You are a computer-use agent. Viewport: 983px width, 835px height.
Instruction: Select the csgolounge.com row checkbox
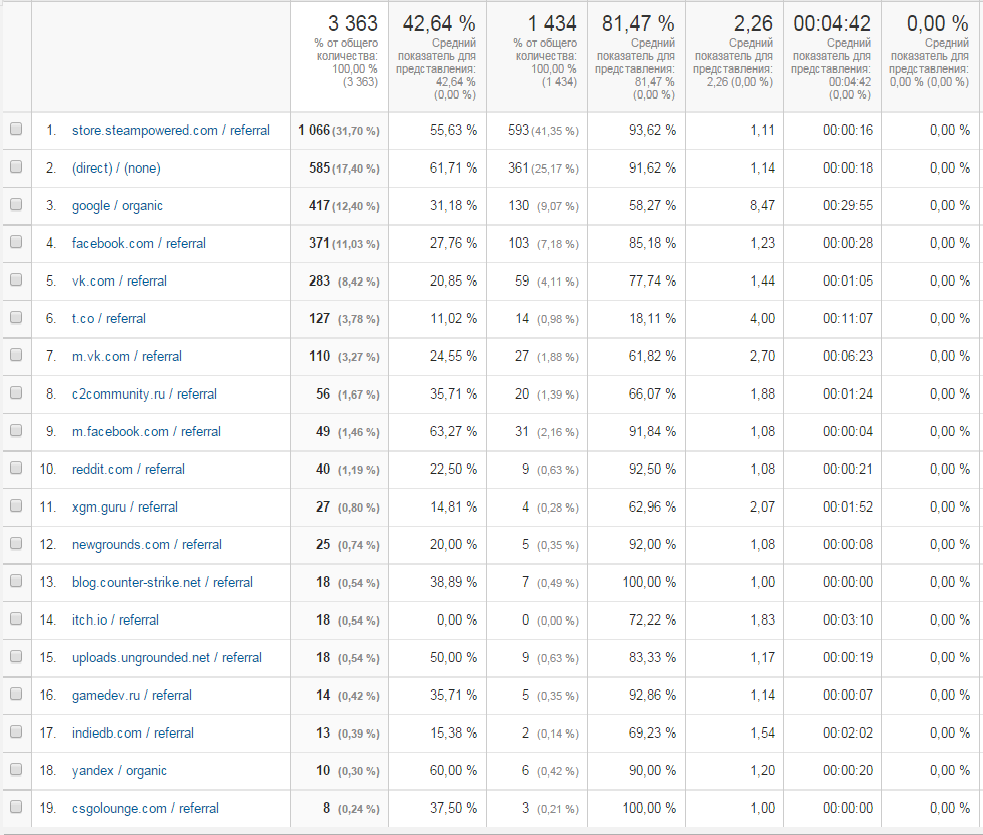click(x=16, y=808)
